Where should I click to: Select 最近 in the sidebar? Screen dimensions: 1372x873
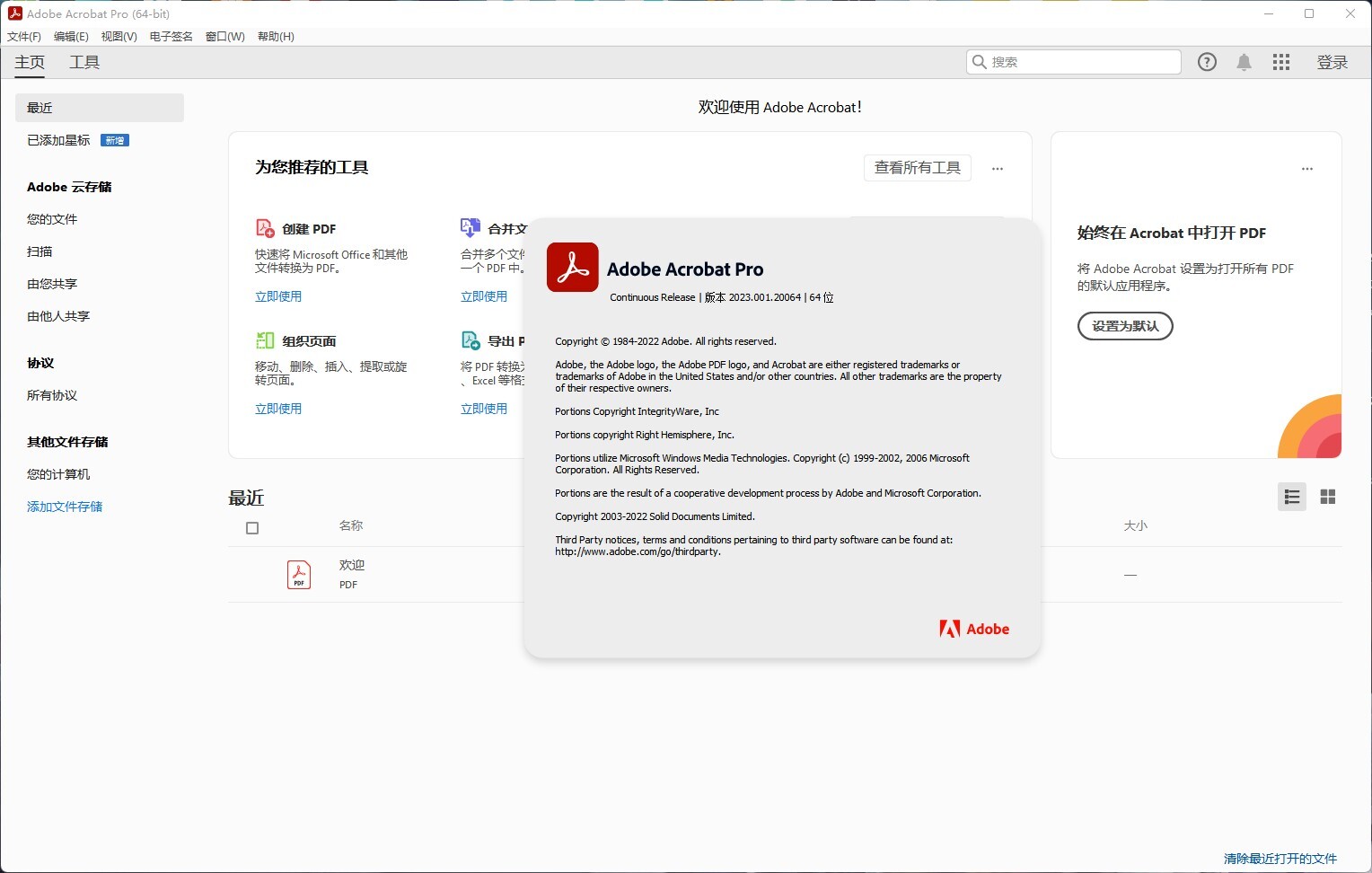[100, 108]
